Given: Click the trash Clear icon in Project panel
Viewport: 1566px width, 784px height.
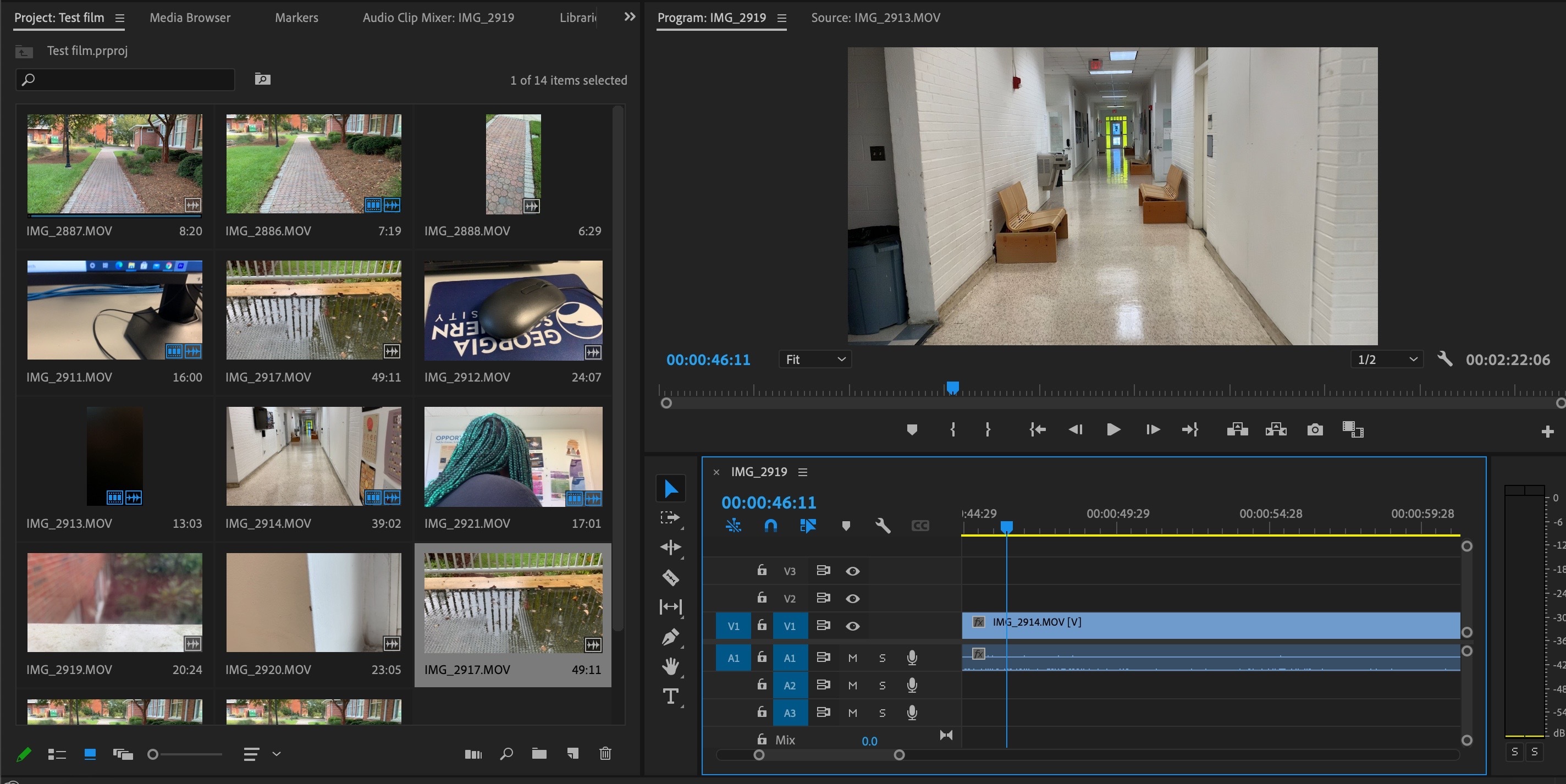Looking at the screenshot, I should click(x=605, y=754).
